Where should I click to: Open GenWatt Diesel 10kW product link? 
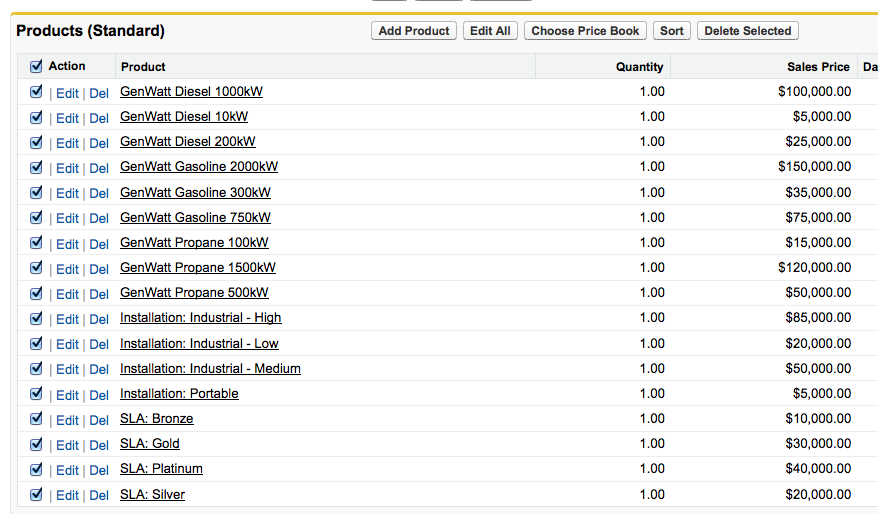click(184, 117)
